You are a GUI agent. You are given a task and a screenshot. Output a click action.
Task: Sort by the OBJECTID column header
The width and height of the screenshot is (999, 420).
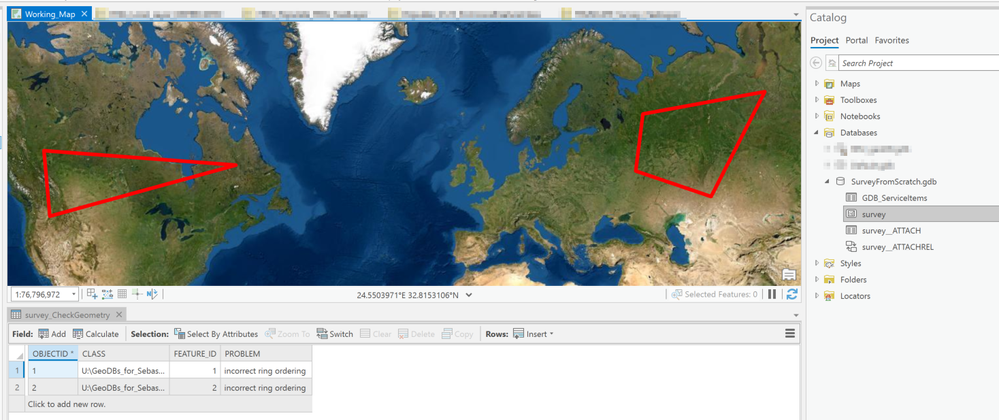pyautogui.click(x=52, y=354)
